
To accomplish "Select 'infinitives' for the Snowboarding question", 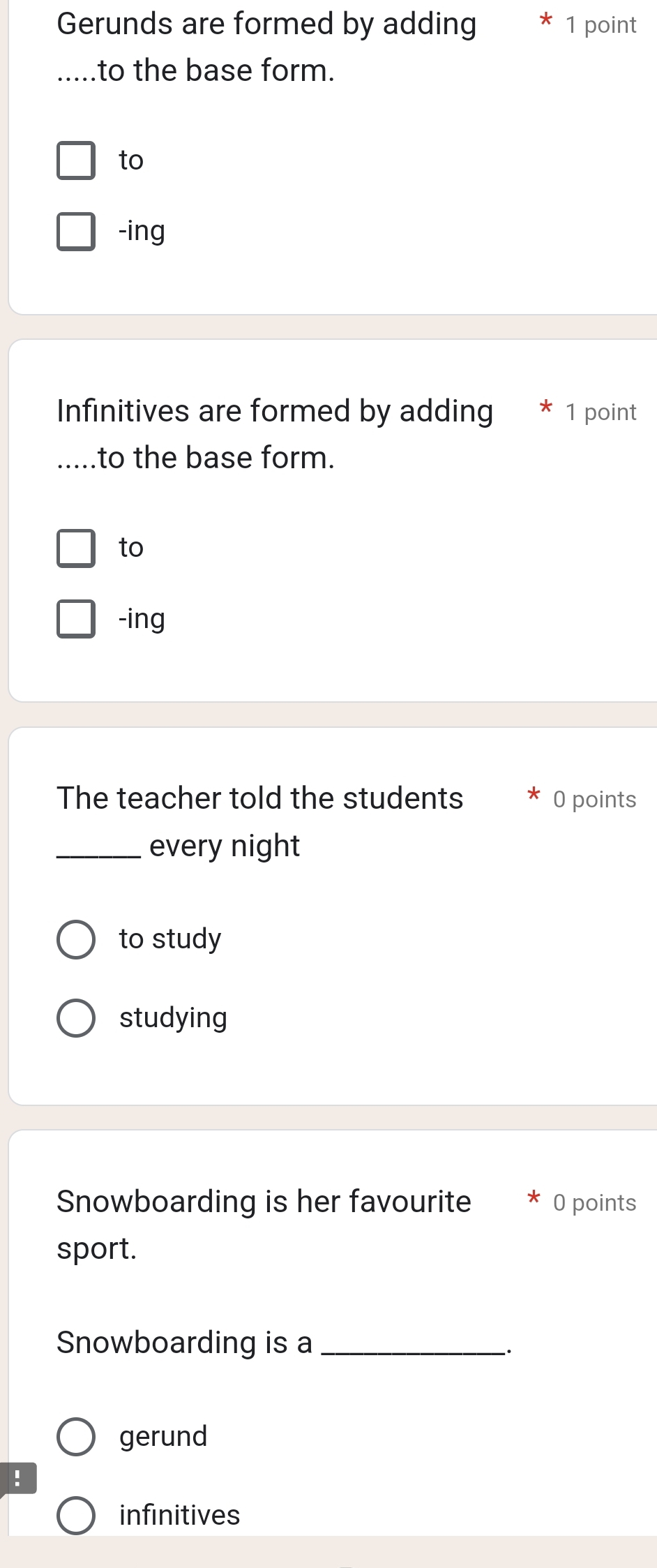I will pos(75,1516).
